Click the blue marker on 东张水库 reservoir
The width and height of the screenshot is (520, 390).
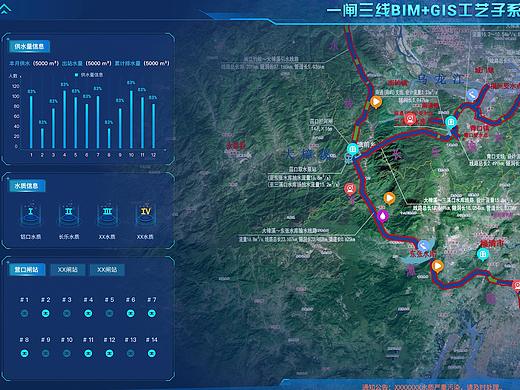[x=423, y=246]
